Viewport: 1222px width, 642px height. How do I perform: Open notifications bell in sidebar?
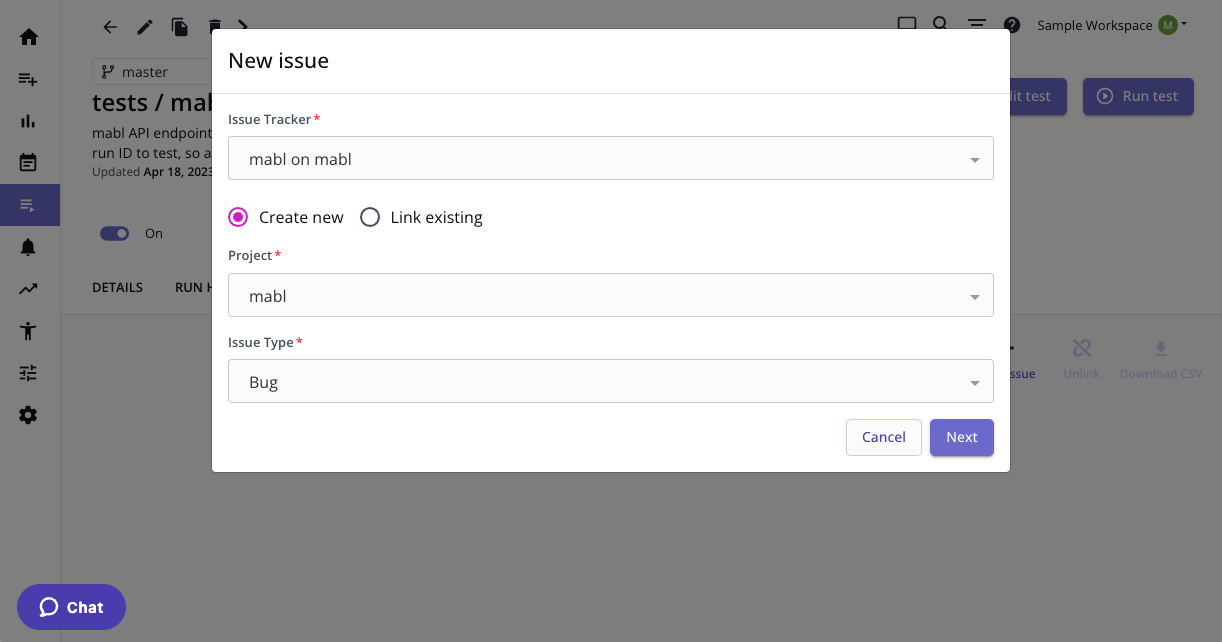point(29,247)
